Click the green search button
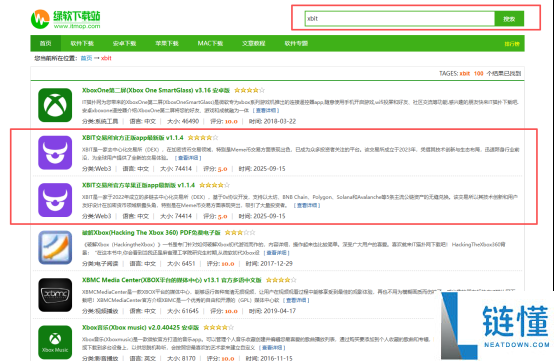554x361 pixels. coord(509,19)
